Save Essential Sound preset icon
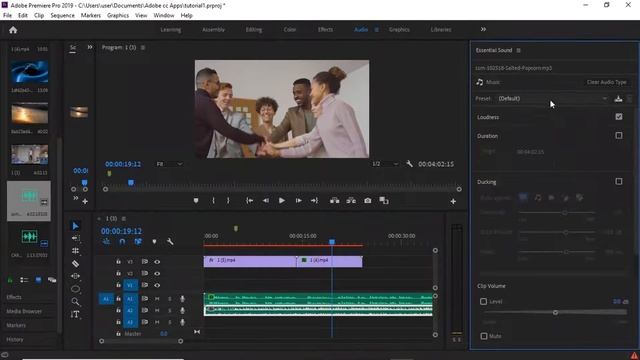This screenshot has width=640, height=360. [x=618, y=98]
